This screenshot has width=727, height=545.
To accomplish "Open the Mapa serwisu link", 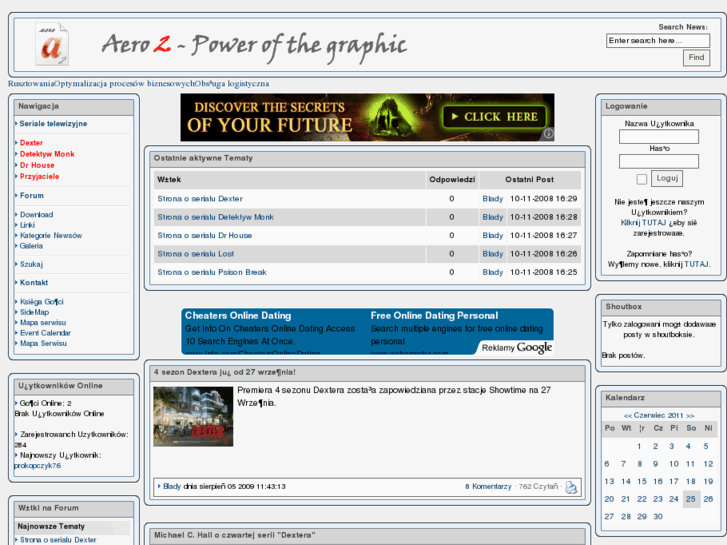I will 43,322.
